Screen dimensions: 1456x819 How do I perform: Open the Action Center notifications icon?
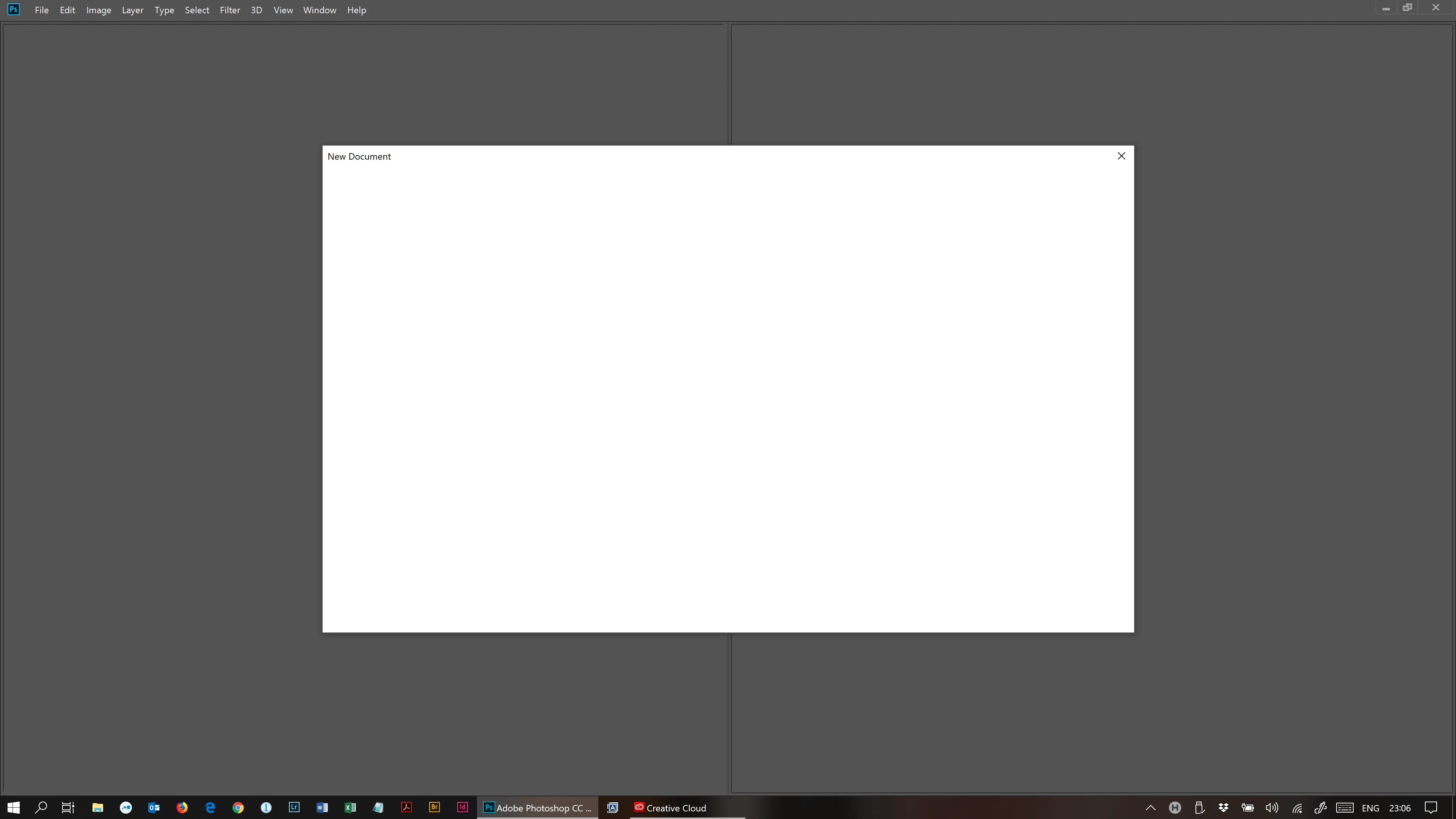pyautogui.click(x=1431, y=808)
